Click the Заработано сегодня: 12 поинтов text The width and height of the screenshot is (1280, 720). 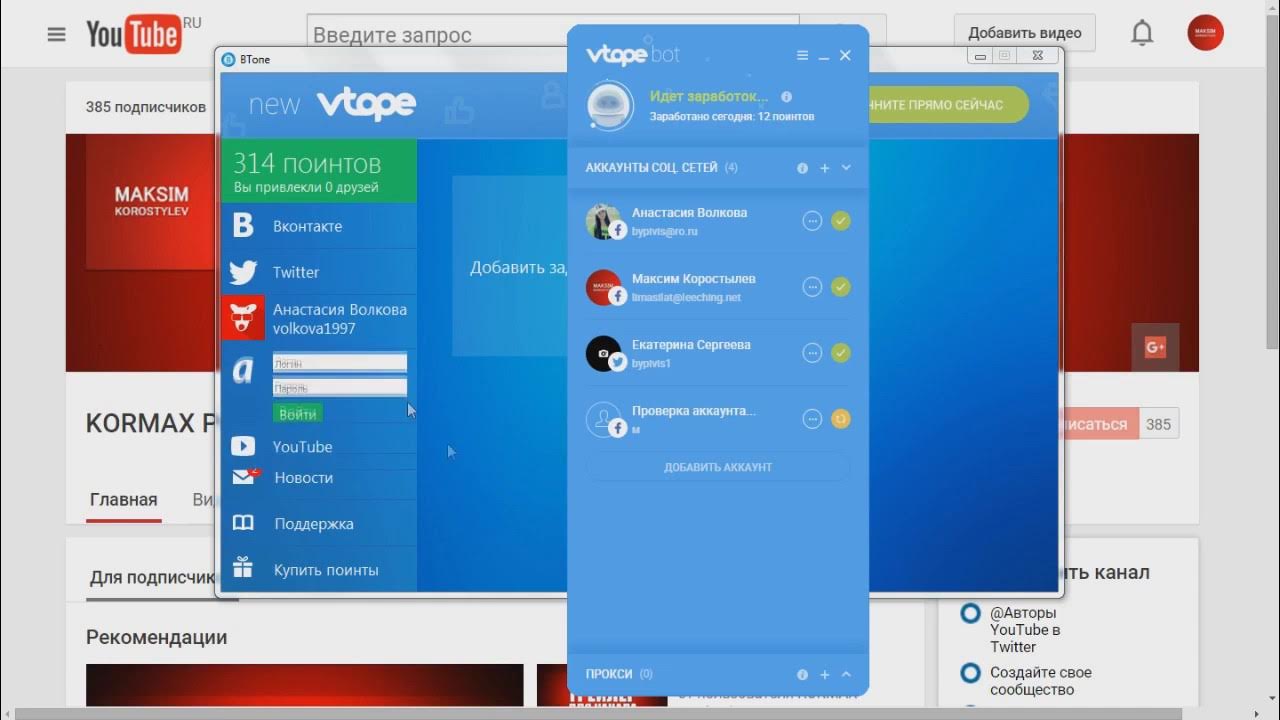coord(732,117)
